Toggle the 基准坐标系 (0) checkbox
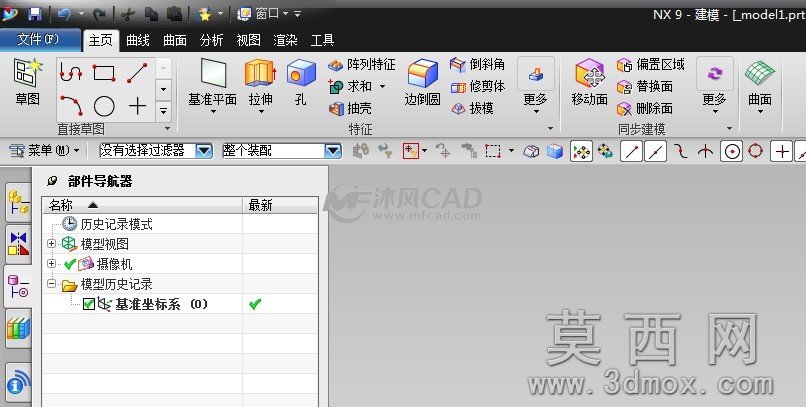The height and width of the screenshot is (407, 806). point(88,304)
